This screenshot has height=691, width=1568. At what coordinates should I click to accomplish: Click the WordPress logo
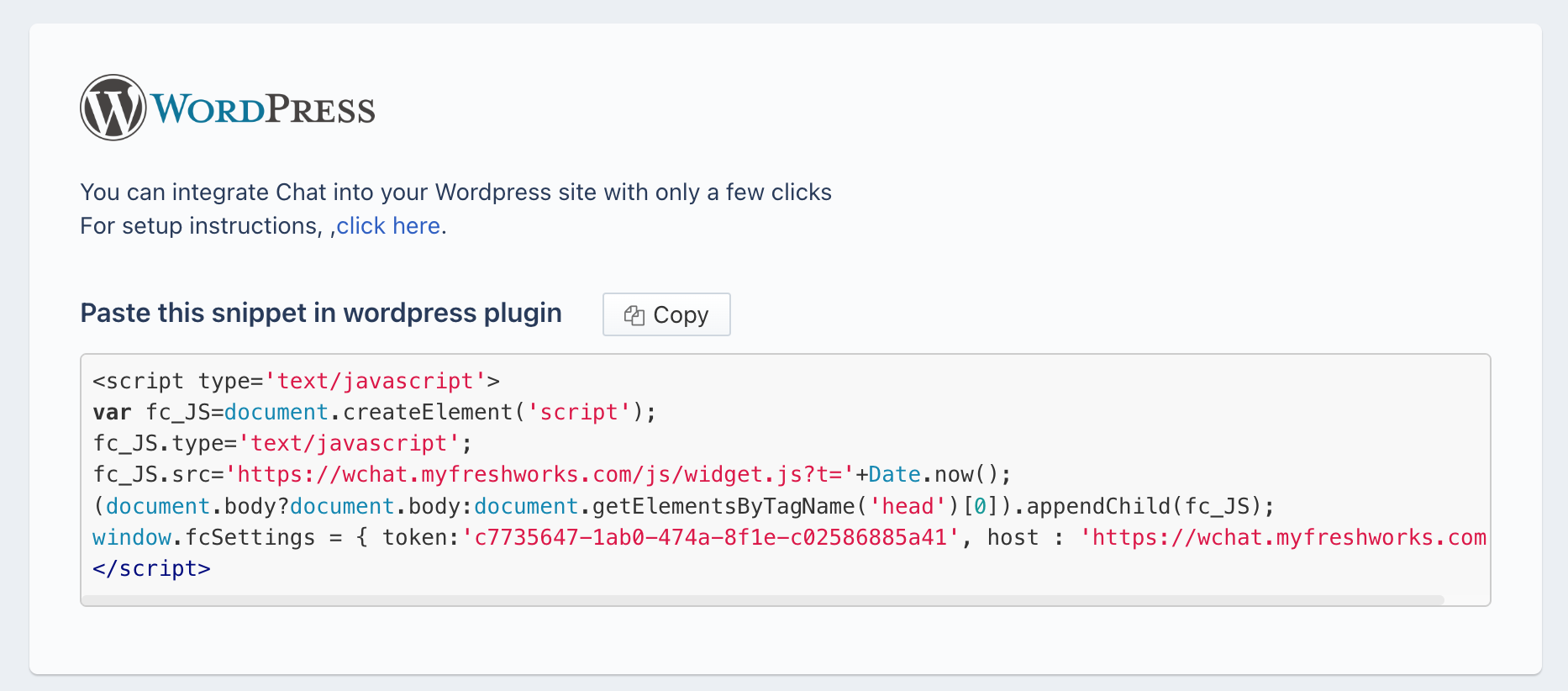[x=228, y=108]
